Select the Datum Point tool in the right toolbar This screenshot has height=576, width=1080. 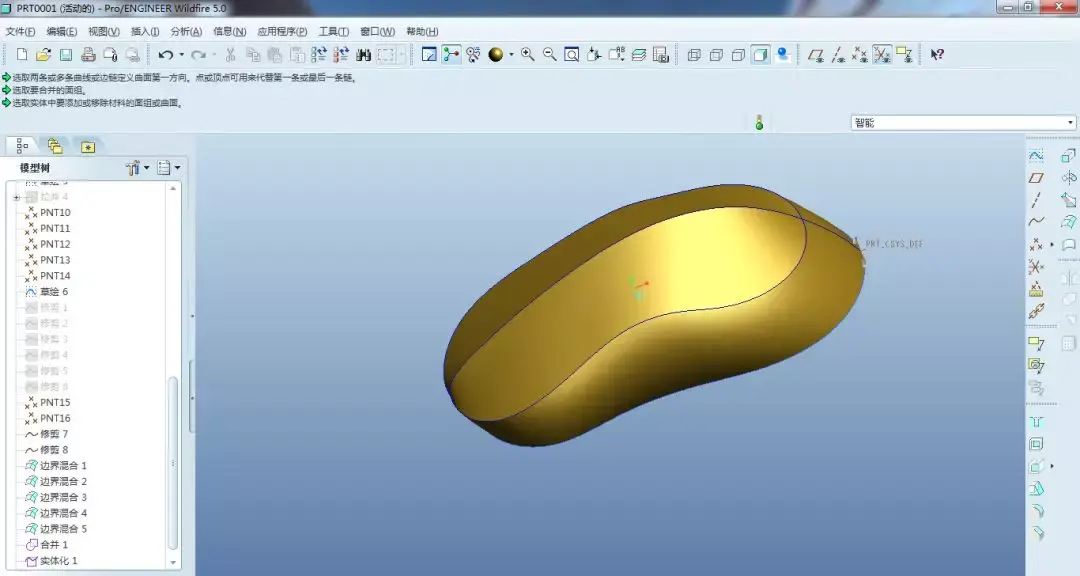[1036, 245]
